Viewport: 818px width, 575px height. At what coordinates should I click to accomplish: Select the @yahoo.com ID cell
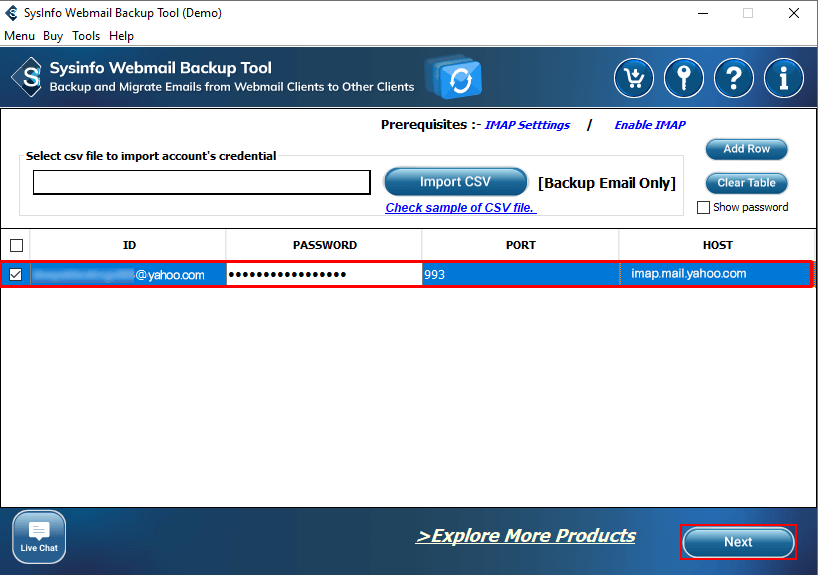(128, 274)
